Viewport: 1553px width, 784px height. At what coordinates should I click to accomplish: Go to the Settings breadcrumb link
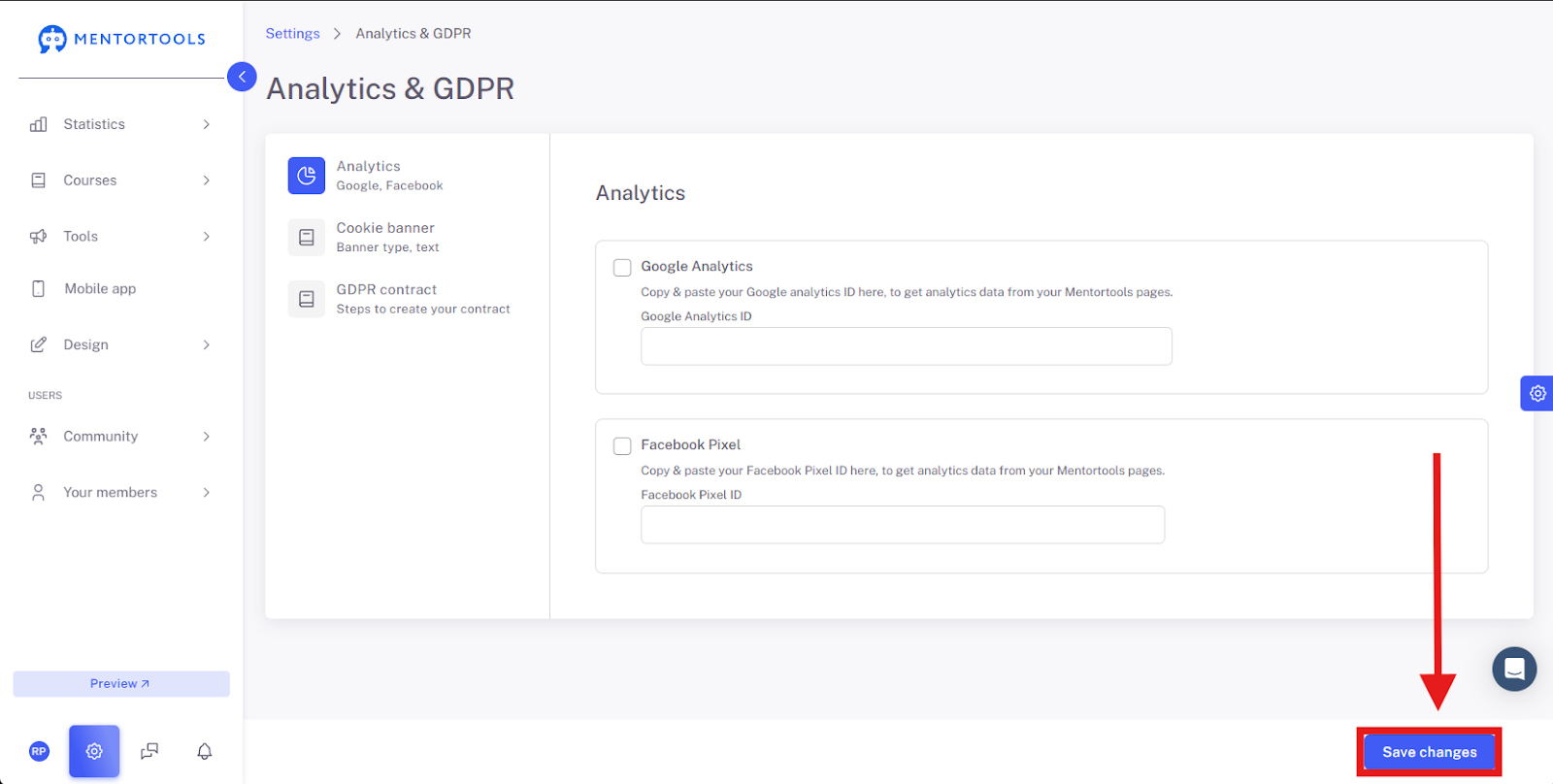(292, 33)
